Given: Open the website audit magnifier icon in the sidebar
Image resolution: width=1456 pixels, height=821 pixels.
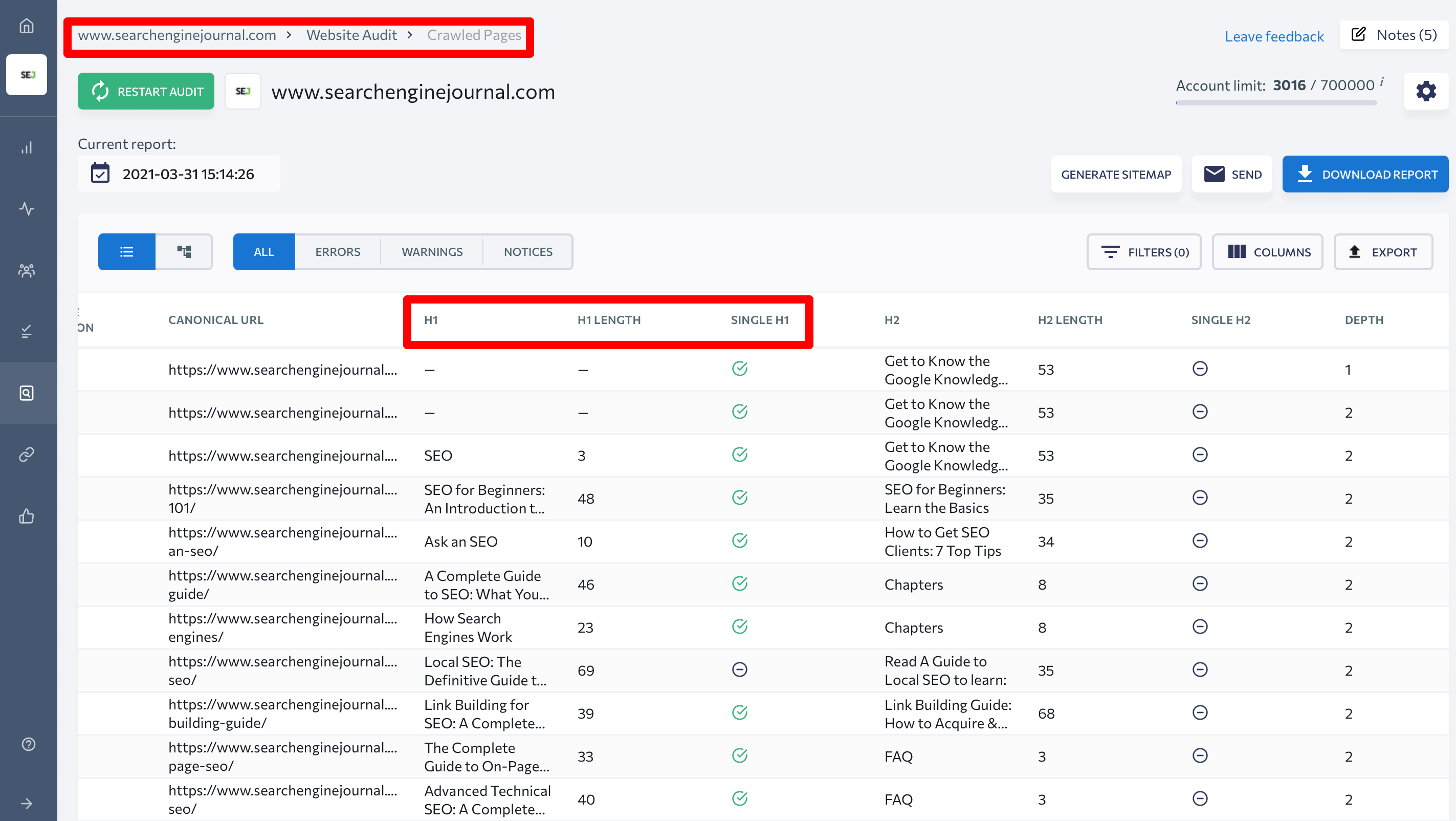Looking at the screenshot, I should click(27, 393).
